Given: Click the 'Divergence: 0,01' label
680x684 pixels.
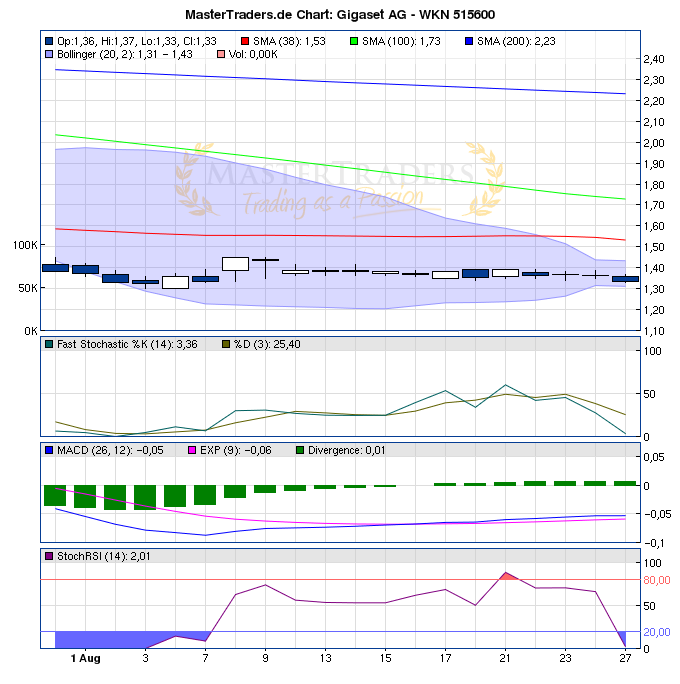Looking at the screenshot, I should [x=347, y=450].
